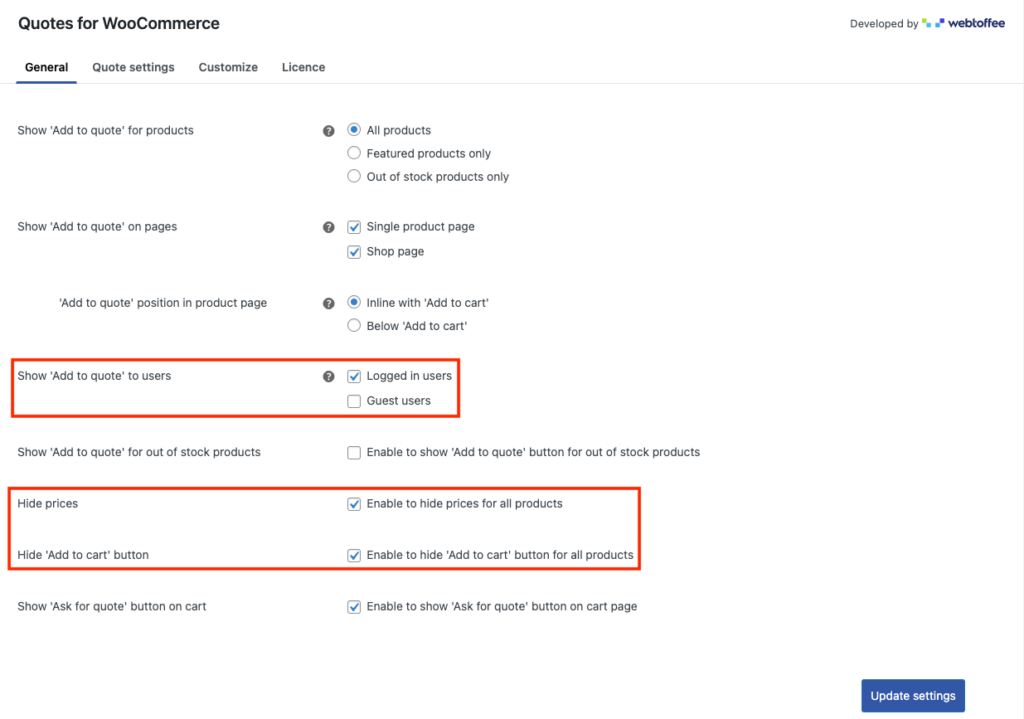
Task: Select the 'All products' radio option
Action: coord(354,130)
